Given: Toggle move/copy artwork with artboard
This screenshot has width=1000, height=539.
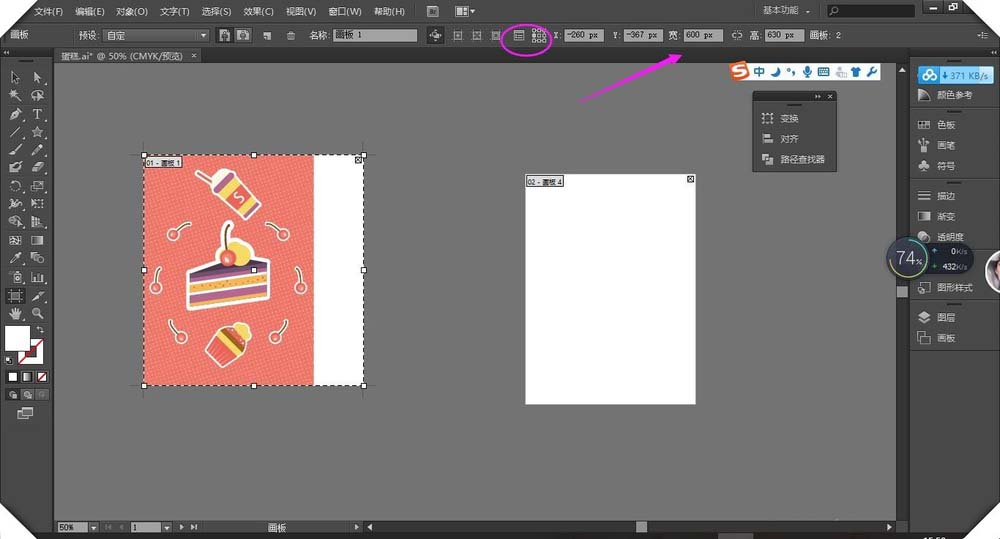Looking at the screenshot, I should 435,36.
